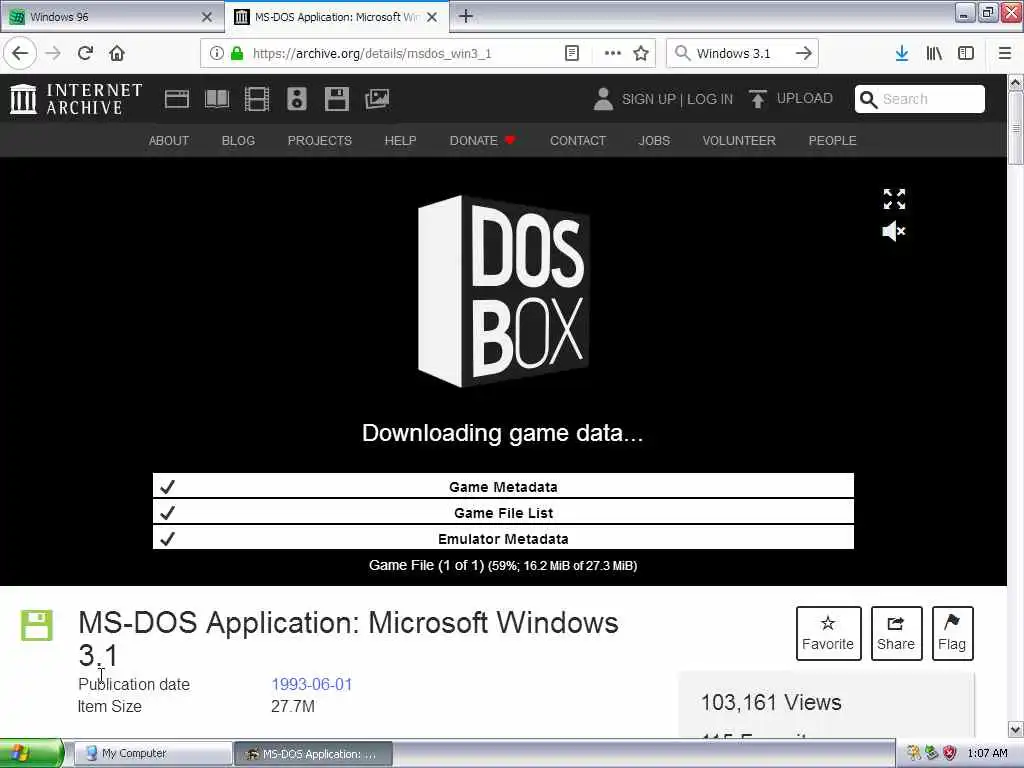
Task: Click the Game Metadata progress row
Action: (503, 487)
